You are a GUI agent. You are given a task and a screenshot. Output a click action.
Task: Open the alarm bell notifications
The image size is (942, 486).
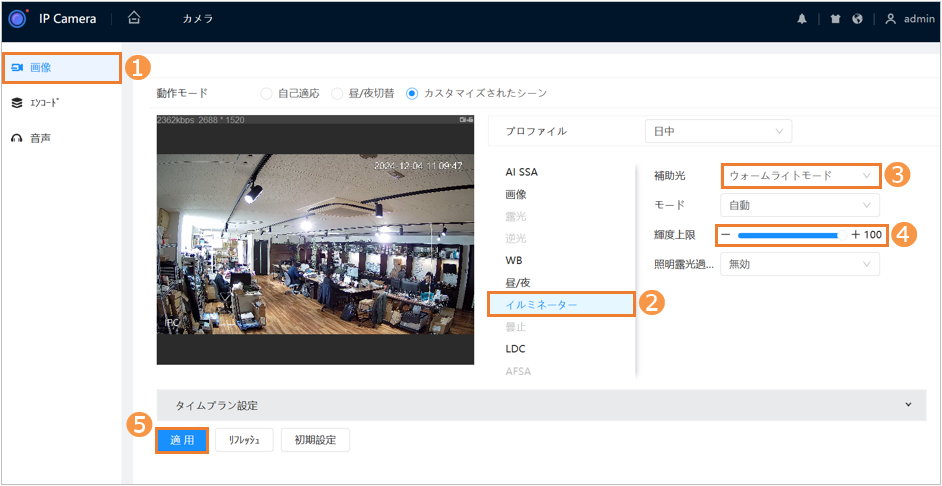point(802,19)
